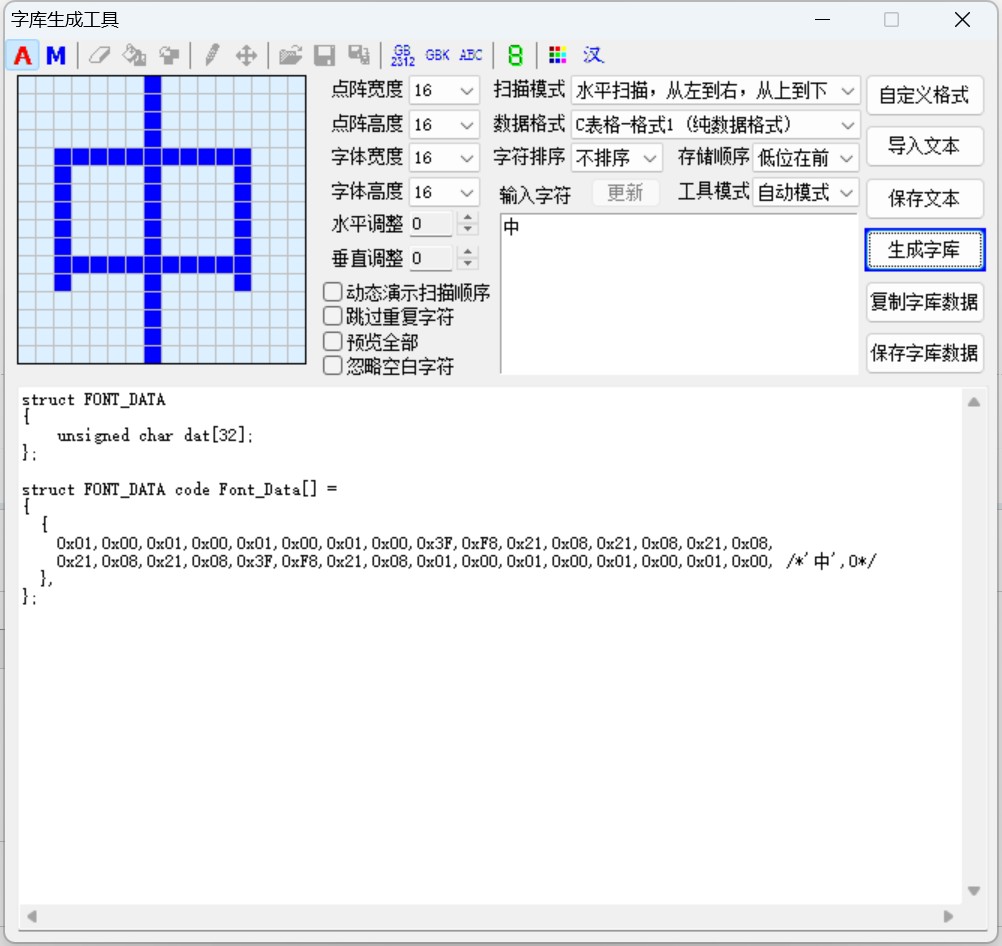Pick the eraser tool in toolbar
This screenshot has width=1002, height=946.
coord(99,56)
